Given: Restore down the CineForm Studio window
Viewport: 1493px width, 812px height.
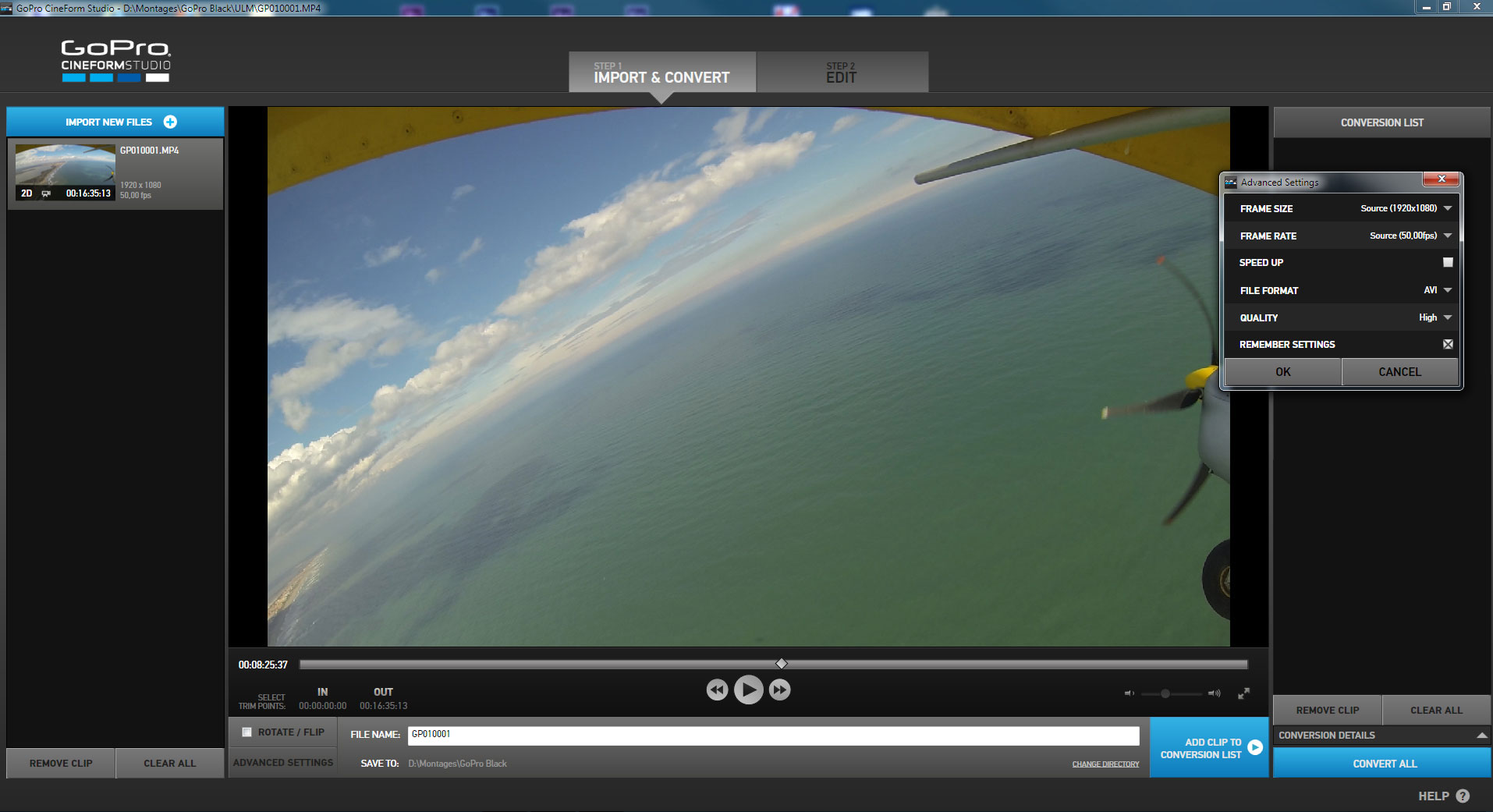Looking at the screenshot, I should point(1446,7).
